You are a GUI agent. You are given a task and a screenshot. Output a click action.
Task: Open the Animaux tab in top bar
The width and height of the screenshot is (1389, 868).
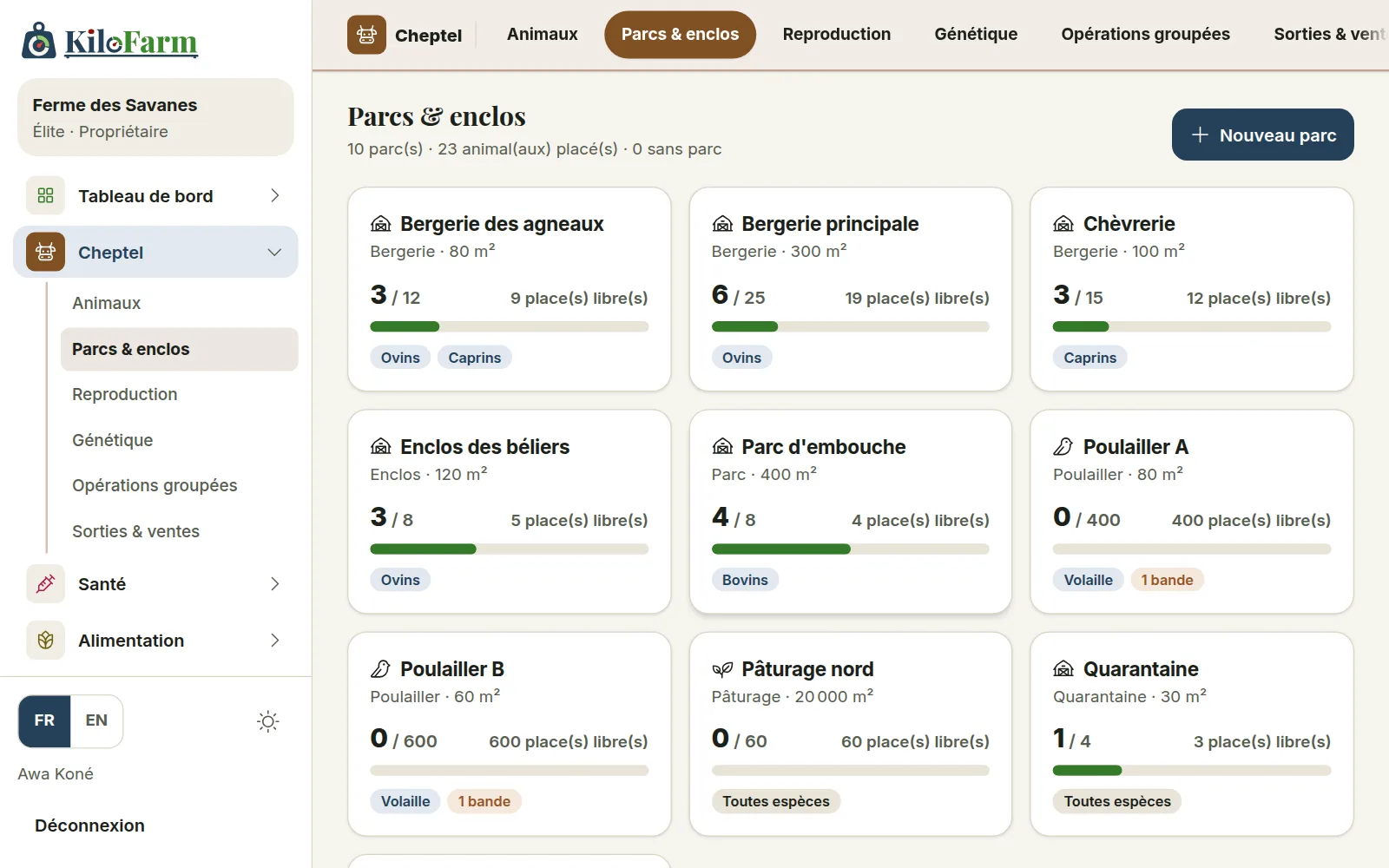pyautogui.click(x=543, y=35)
